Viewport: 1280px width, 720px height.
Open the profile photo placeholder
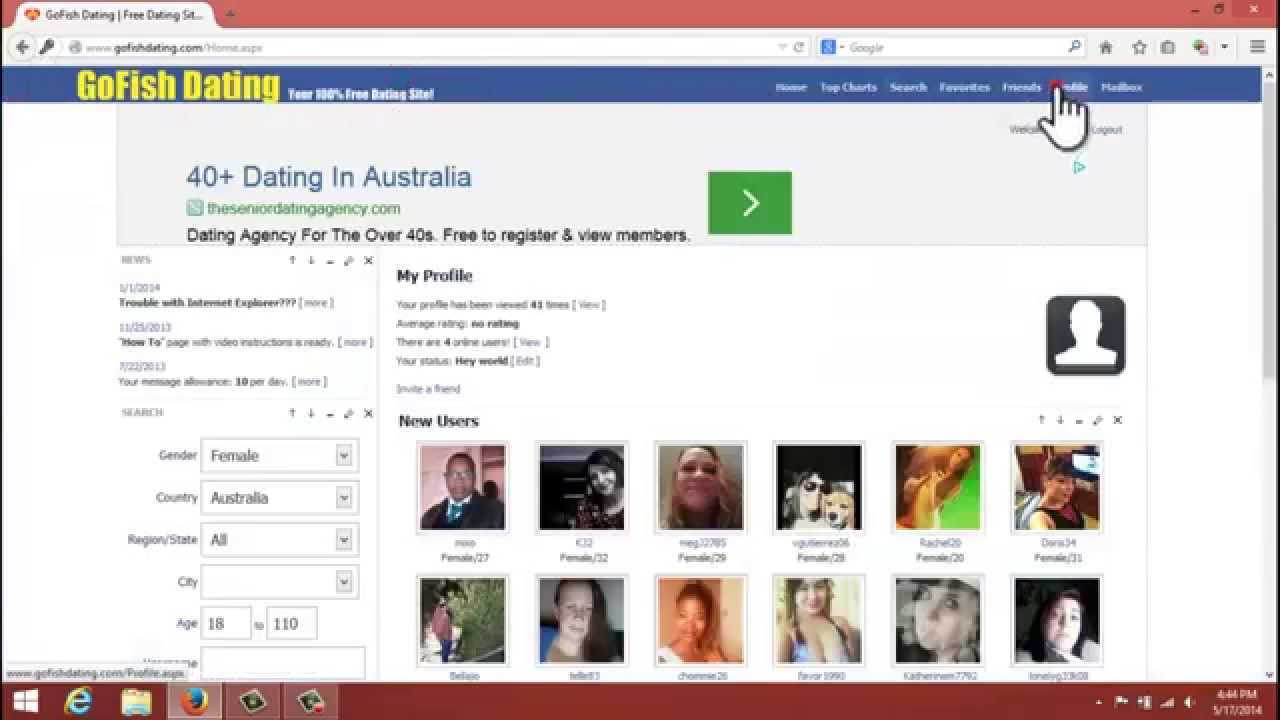(x=1086, y=336)
